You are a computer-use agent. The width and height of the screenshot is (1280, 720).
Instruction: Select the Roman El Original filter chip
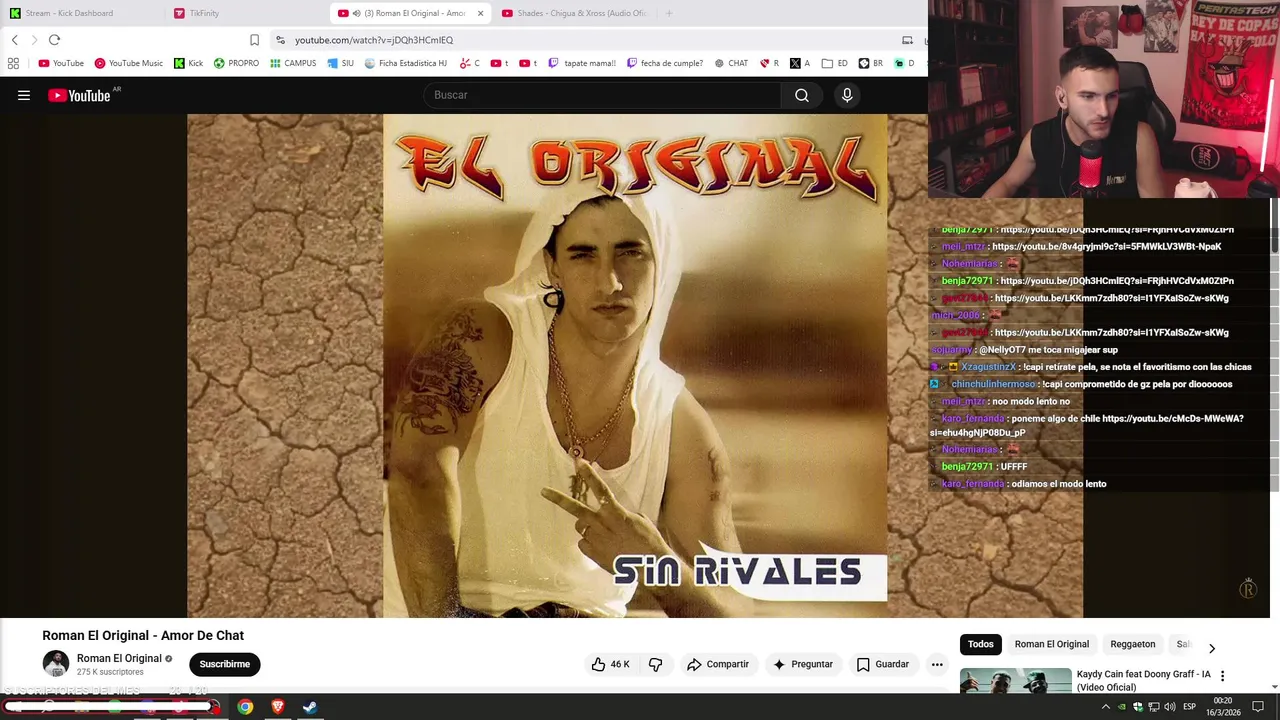tap(1052, 644)
